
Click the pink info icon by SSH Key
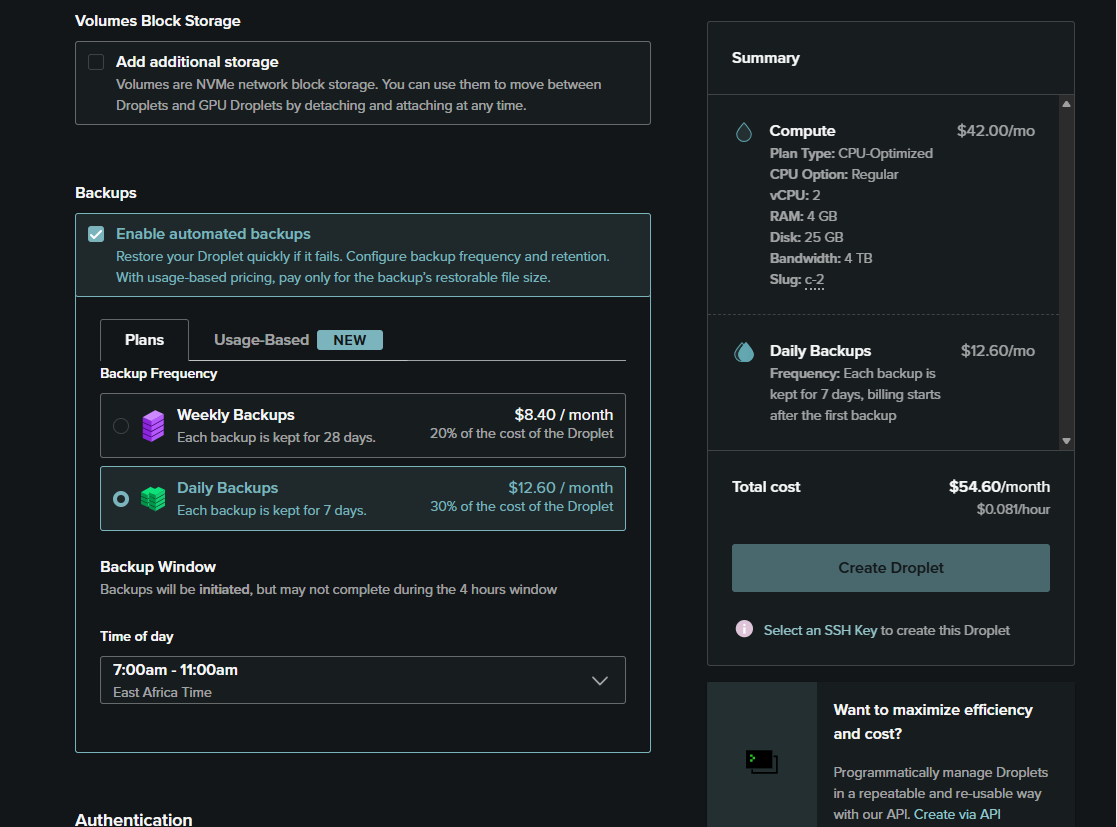[x=744, y=629]
